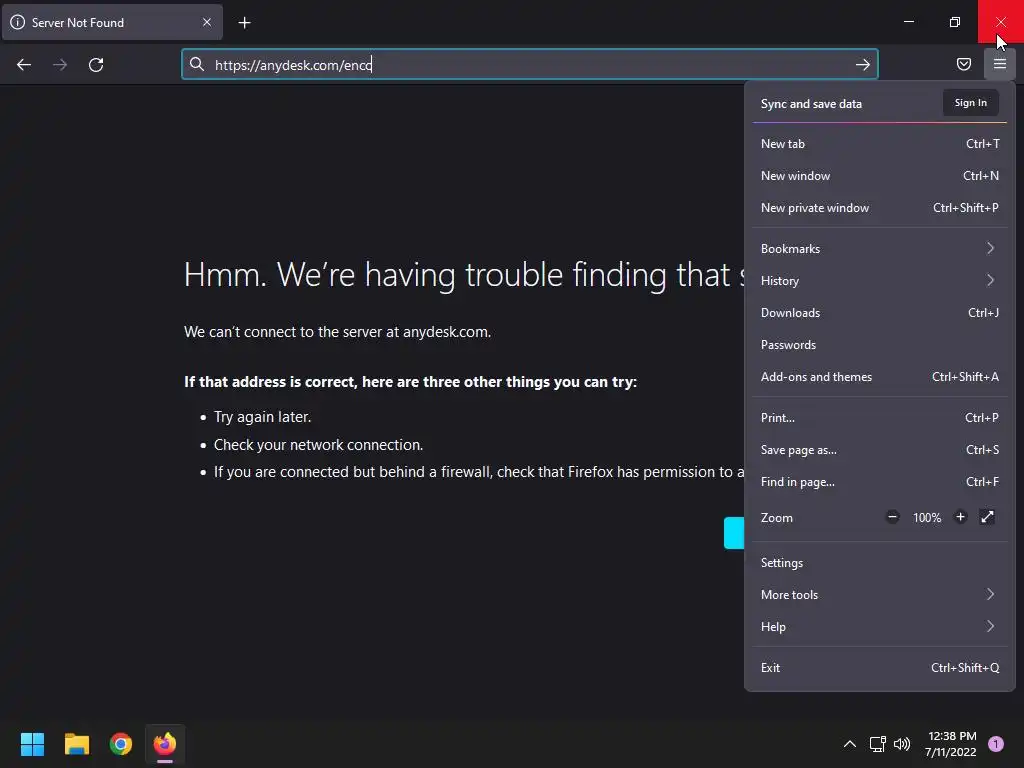The width and height of the screenshot is (1024, 768).
Task: Click the page info icon on tab
Action: click(x=18, y=22)
